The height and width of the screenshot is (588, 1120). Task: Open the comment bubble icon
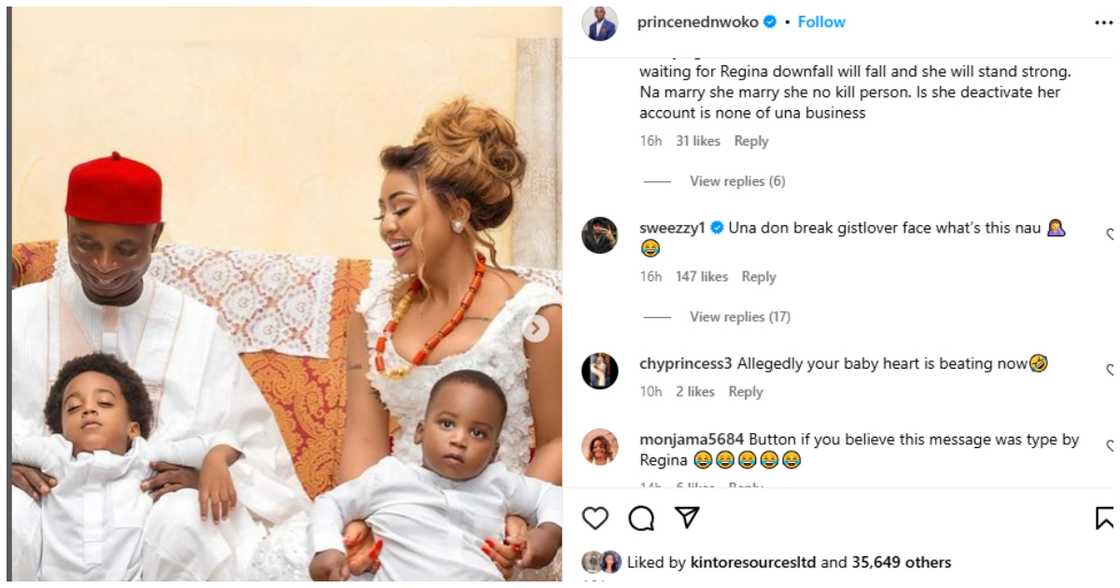(641, 518)
